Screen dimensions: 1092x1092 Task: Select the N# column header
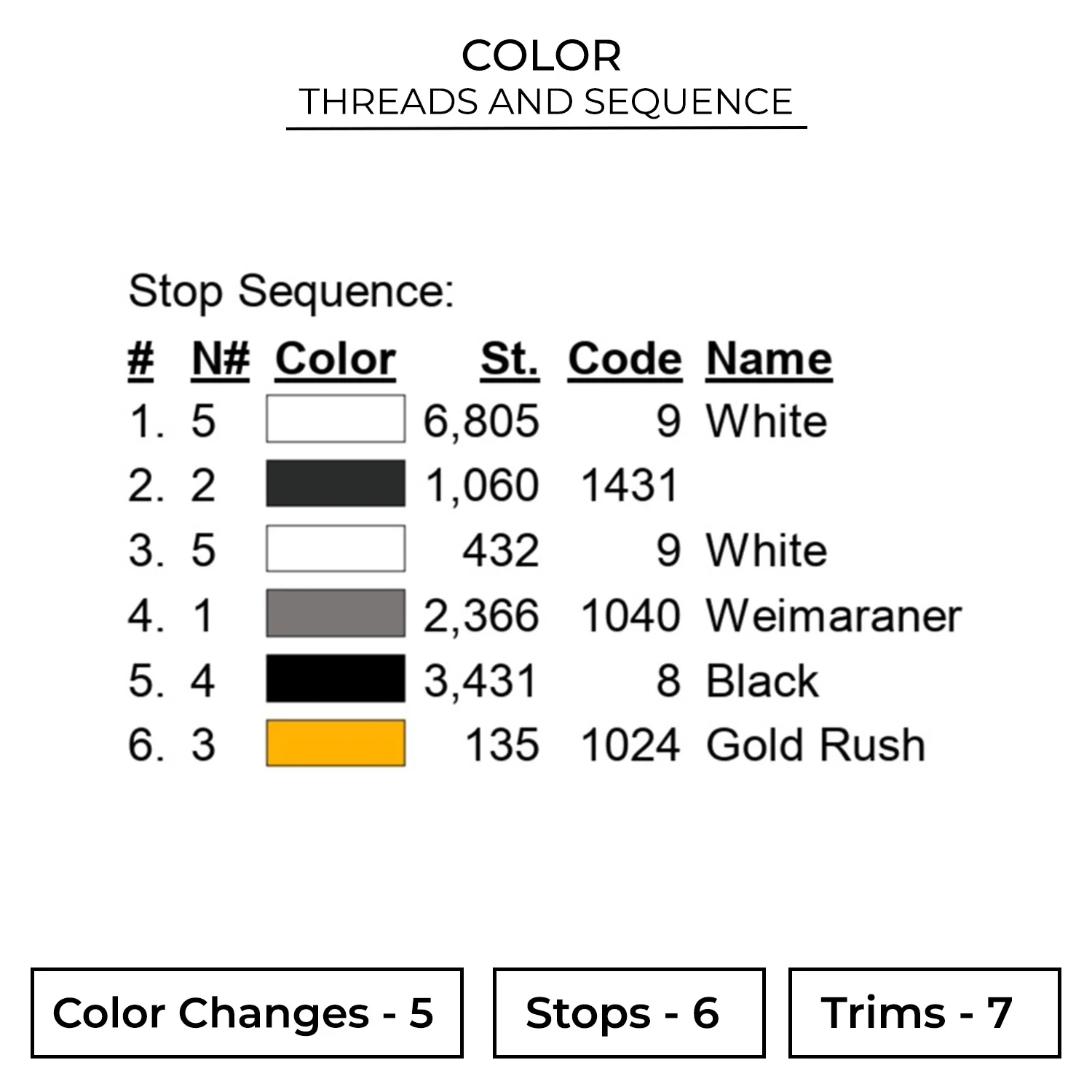[221, 360]
